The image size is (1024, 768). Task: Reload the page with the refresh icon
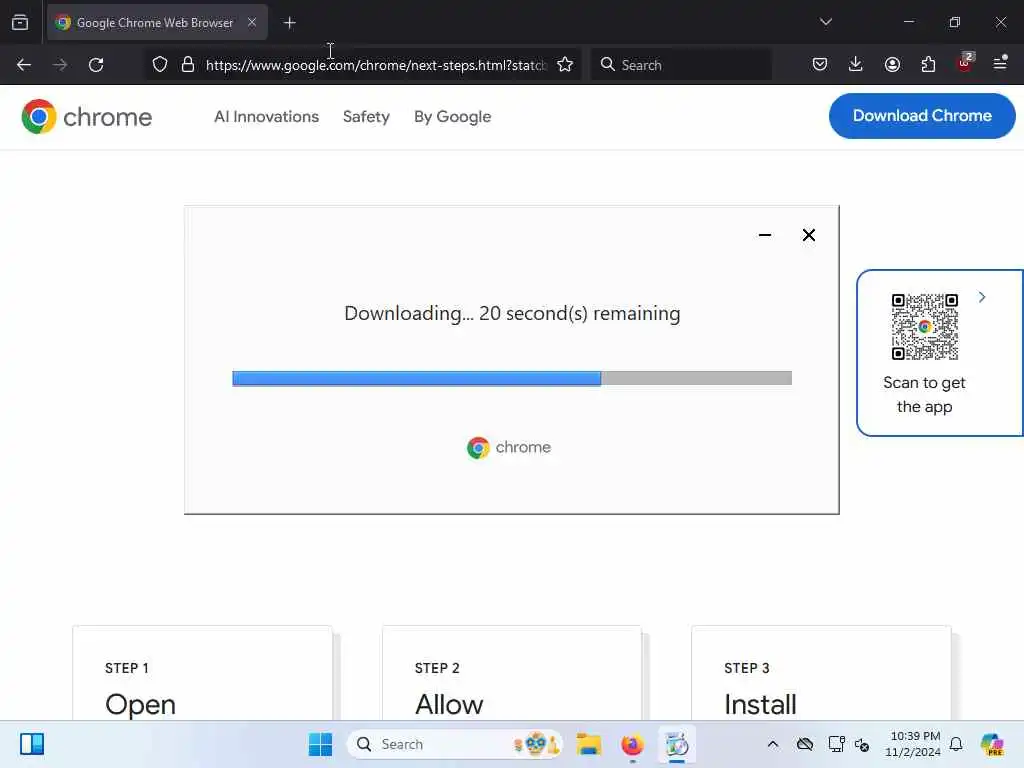(x=96, y=65)
